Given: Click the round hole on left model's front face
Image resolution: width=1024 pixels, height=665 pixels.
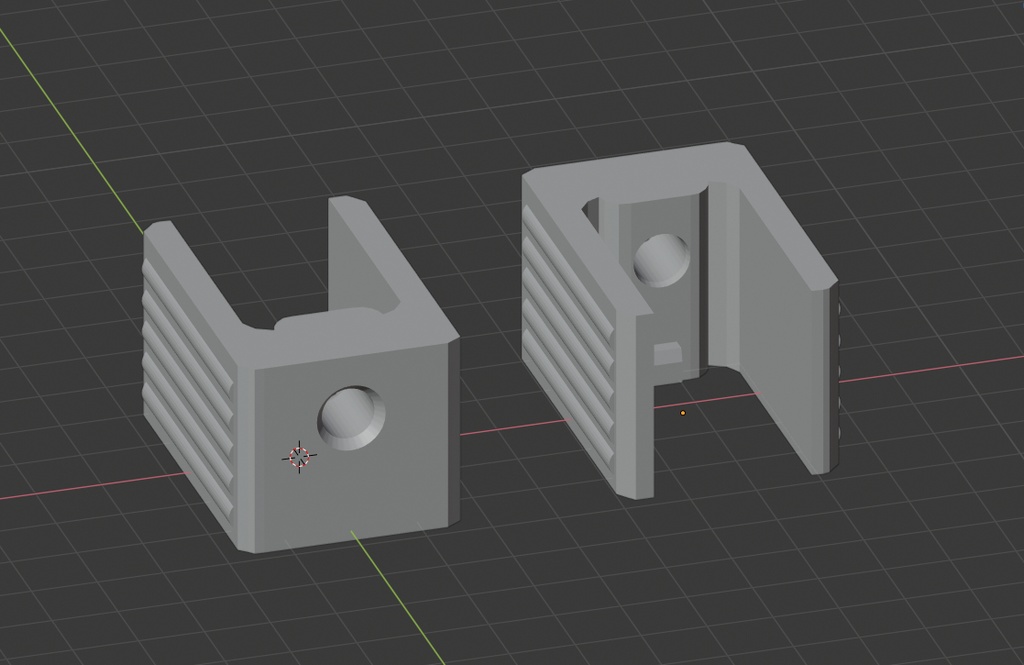Looking at the screenshot, I should (x=351, y=418).
